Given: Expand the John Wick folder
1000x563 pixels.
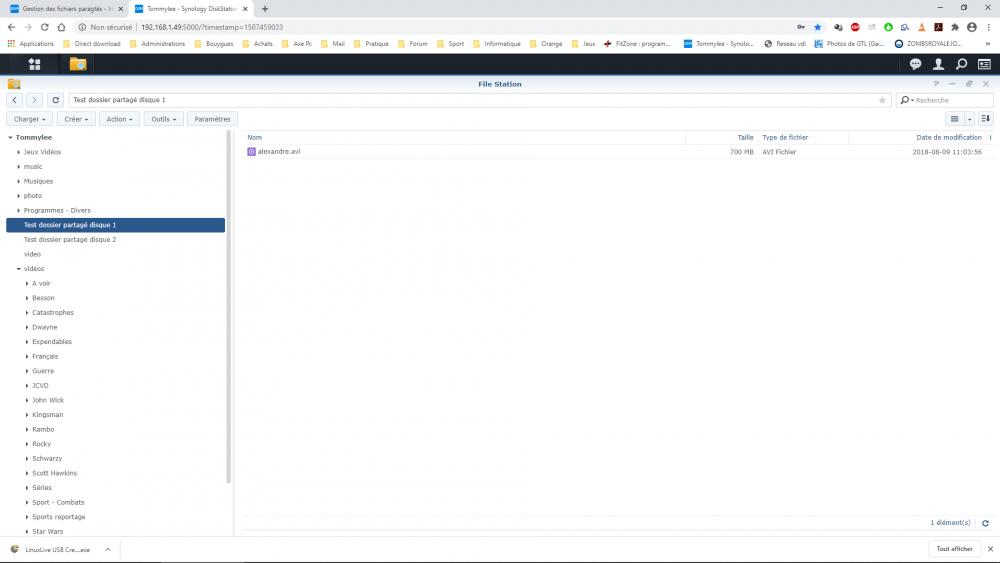Looking at the screenshot, I should 27,400.
